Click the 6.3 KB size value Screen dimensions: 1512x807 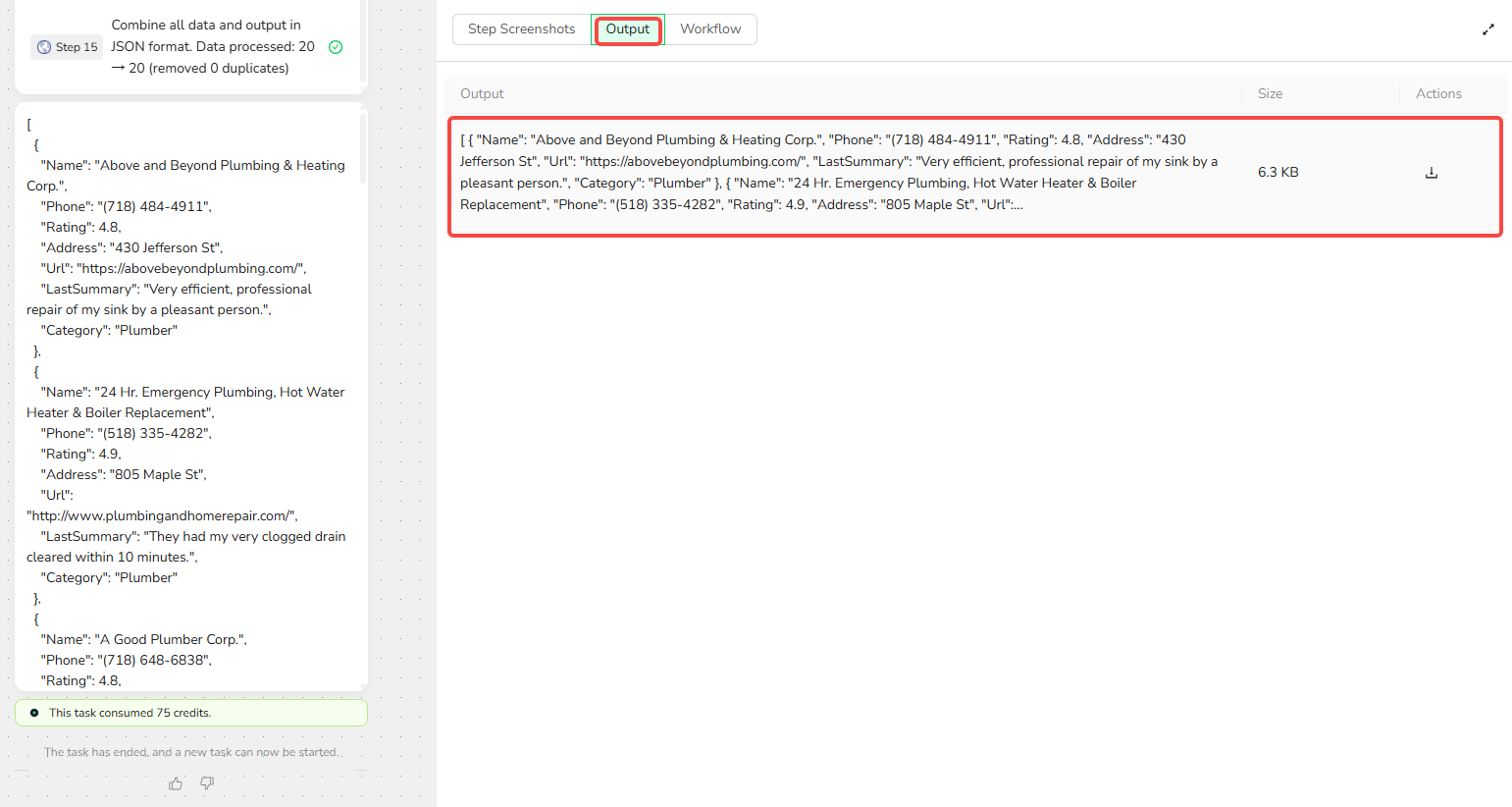(x=1277, y=173)
